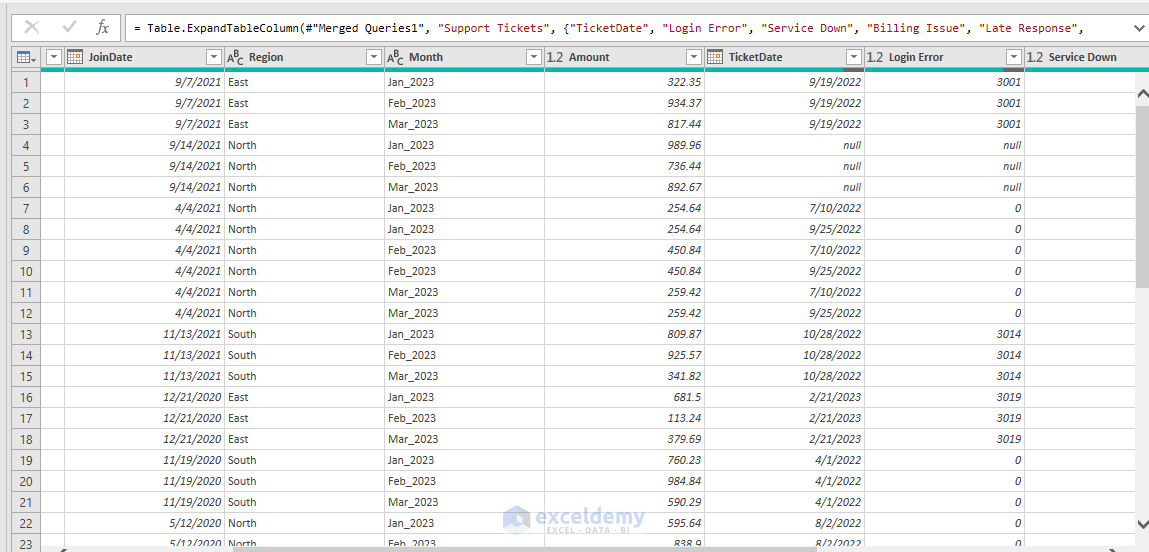Click Region cell East in row 16
This screenshot has height=552, width=1149.
tap(304, 397)
